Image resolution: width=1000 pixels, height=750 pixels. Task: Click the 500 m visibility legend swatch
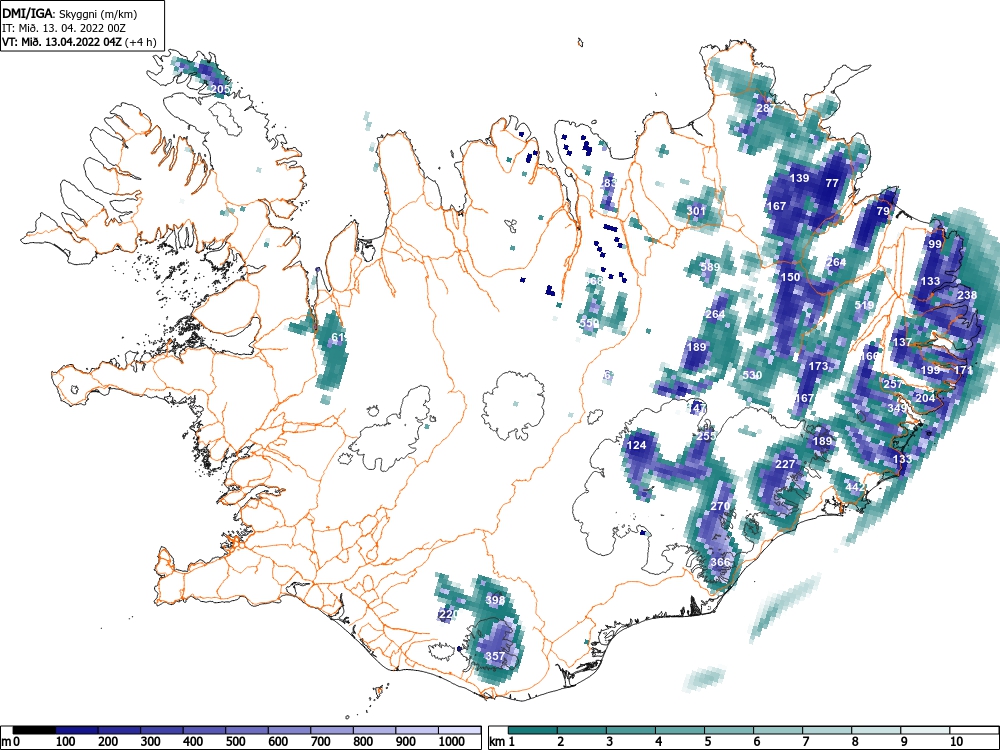pyautogui.click(x=247, y=730)
